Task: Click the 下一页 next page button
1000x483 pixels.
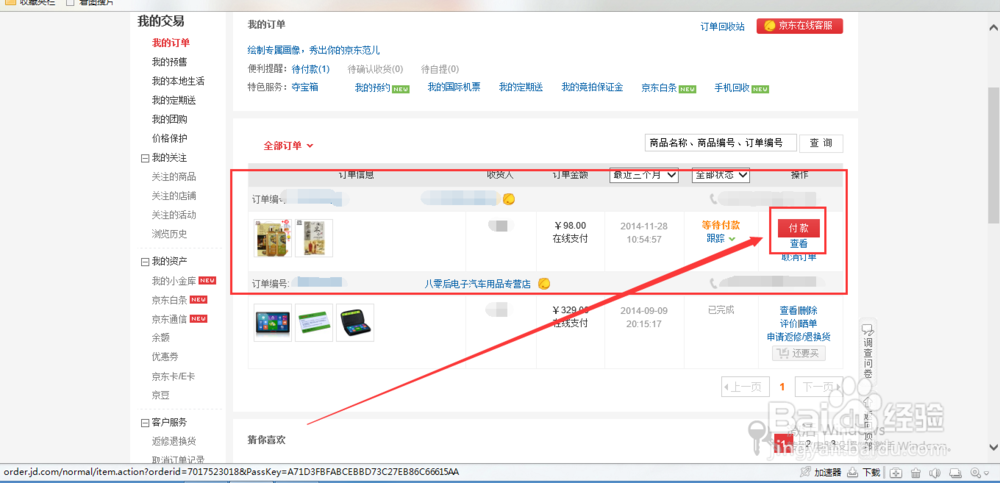Action: (x=819, y=387)
